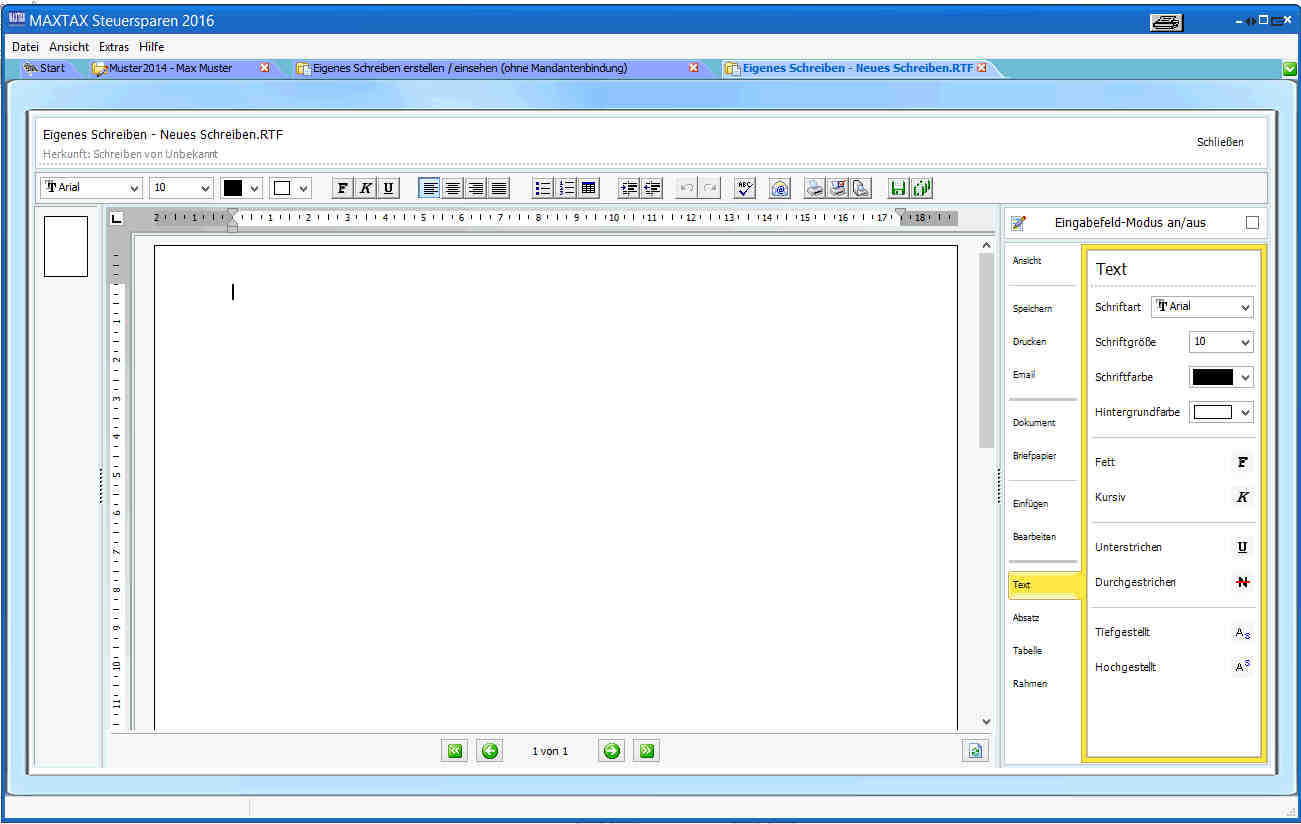1301x824 pixels.
Task: Go to the next page with the green arrow
Action: pos(612,751)
